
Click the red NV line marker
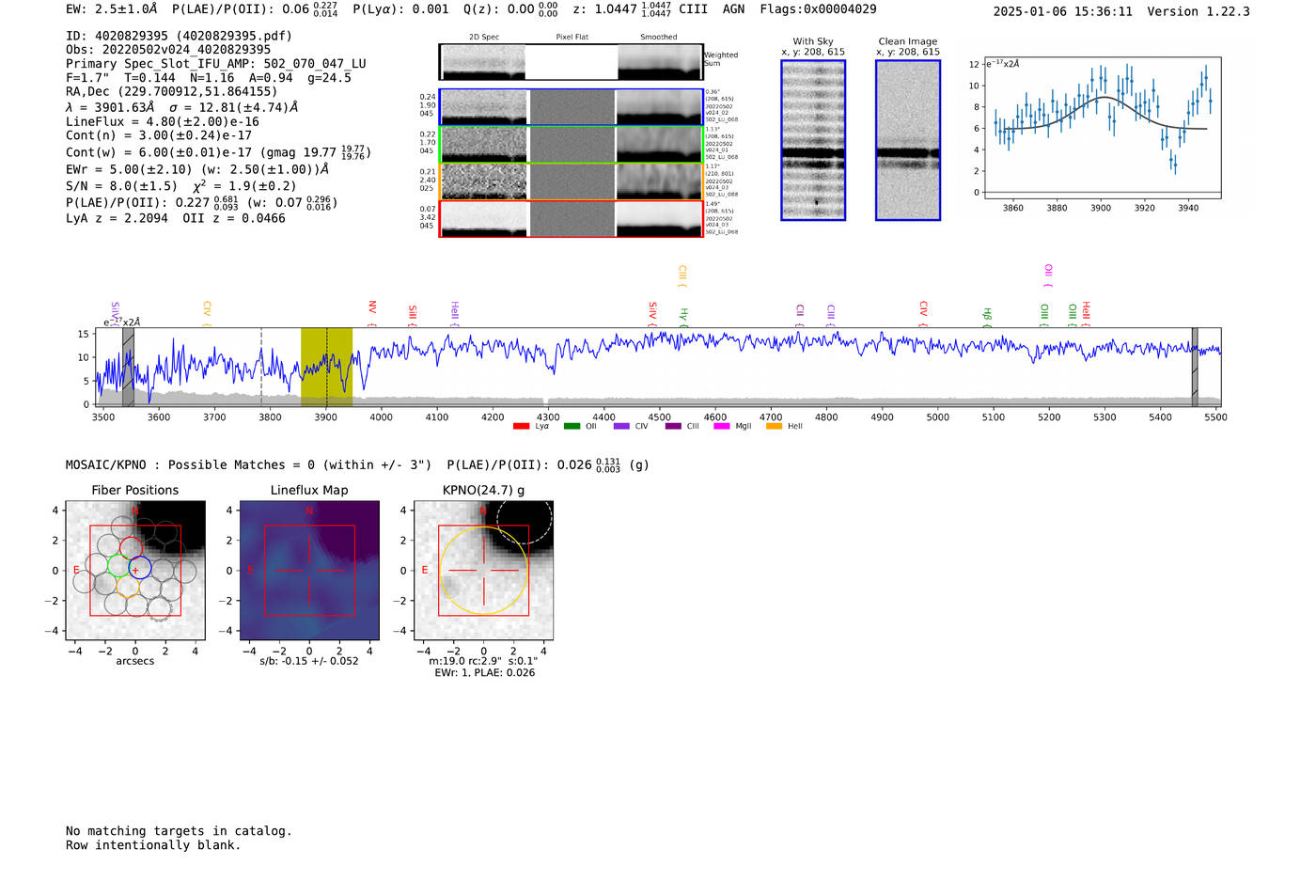pos(372,312)
